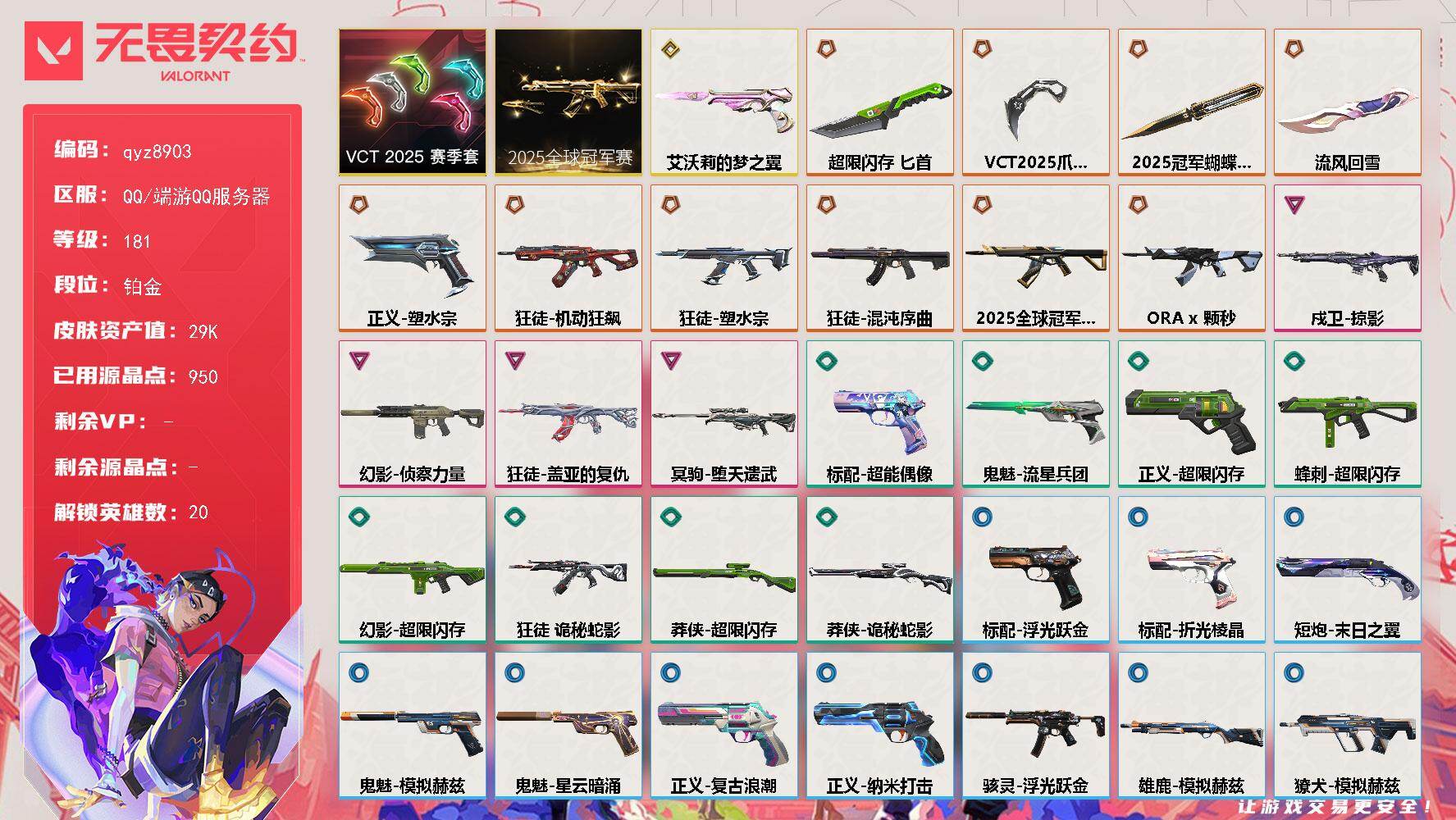Click the Valorant logo icon

(54, 51)
